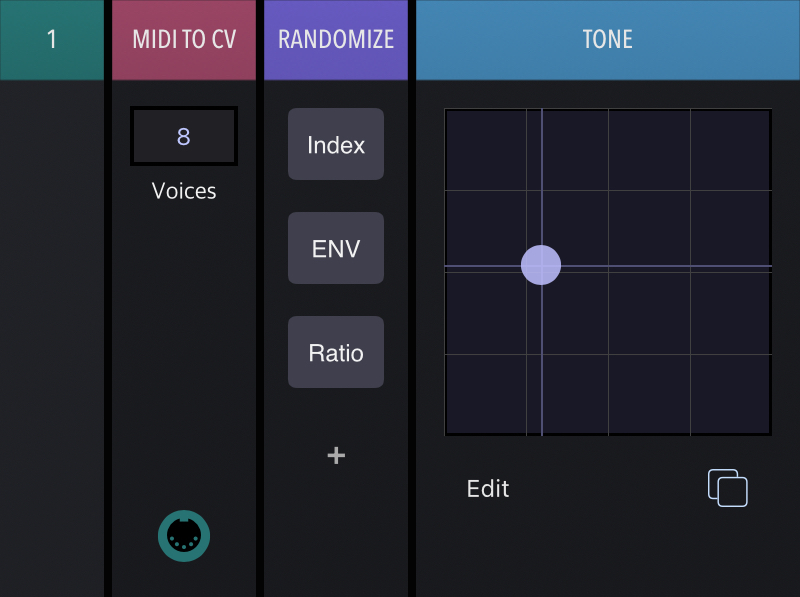Click the Index randomize button
This screenshot has height=597, width=800.
point(336,144)
